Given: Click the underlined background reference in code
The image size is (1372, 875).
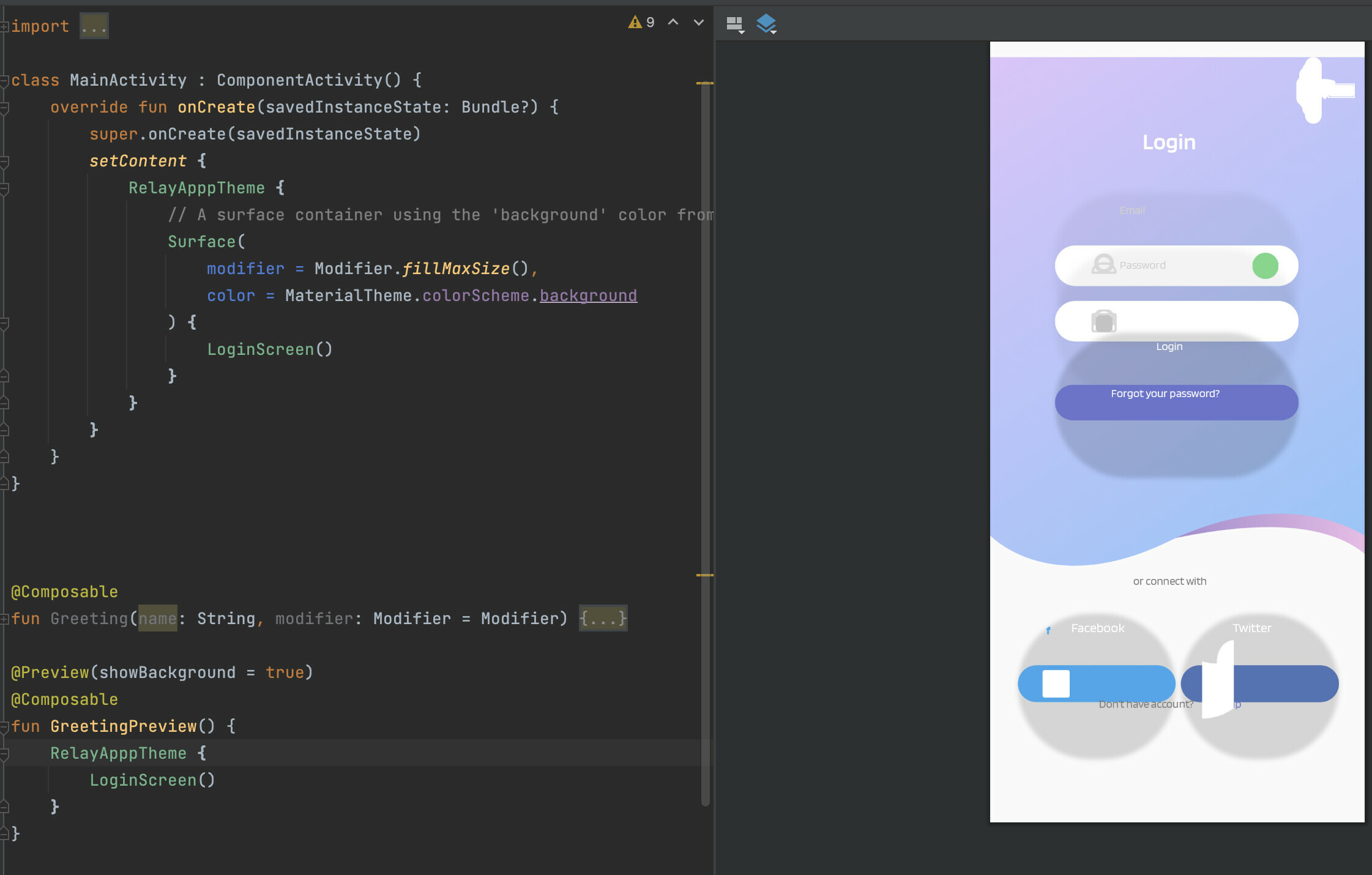Looking at the screenshot, I should (588, 296).
